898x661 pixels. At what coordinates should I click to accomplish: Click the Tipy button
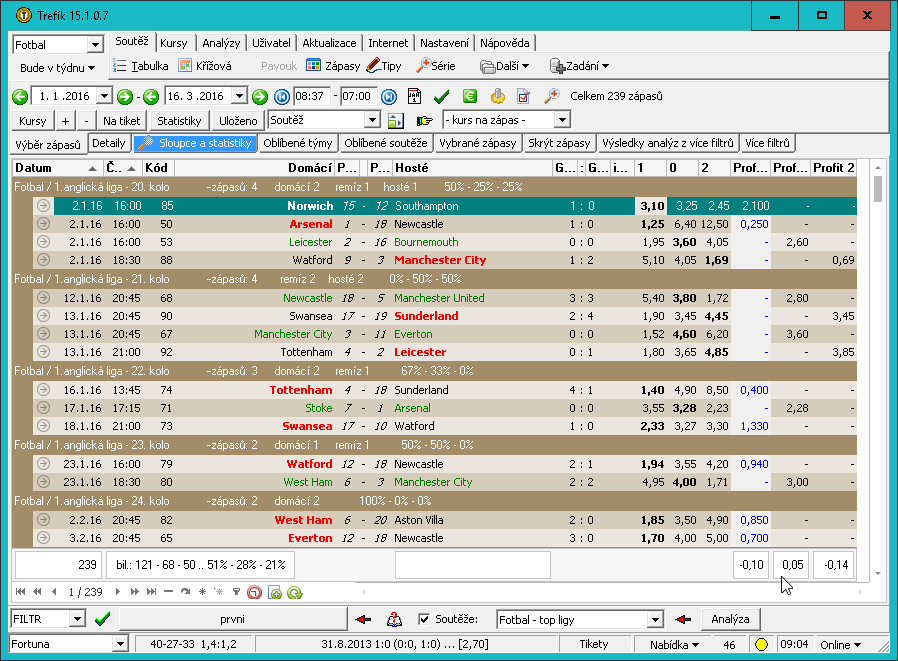[384, 66]
